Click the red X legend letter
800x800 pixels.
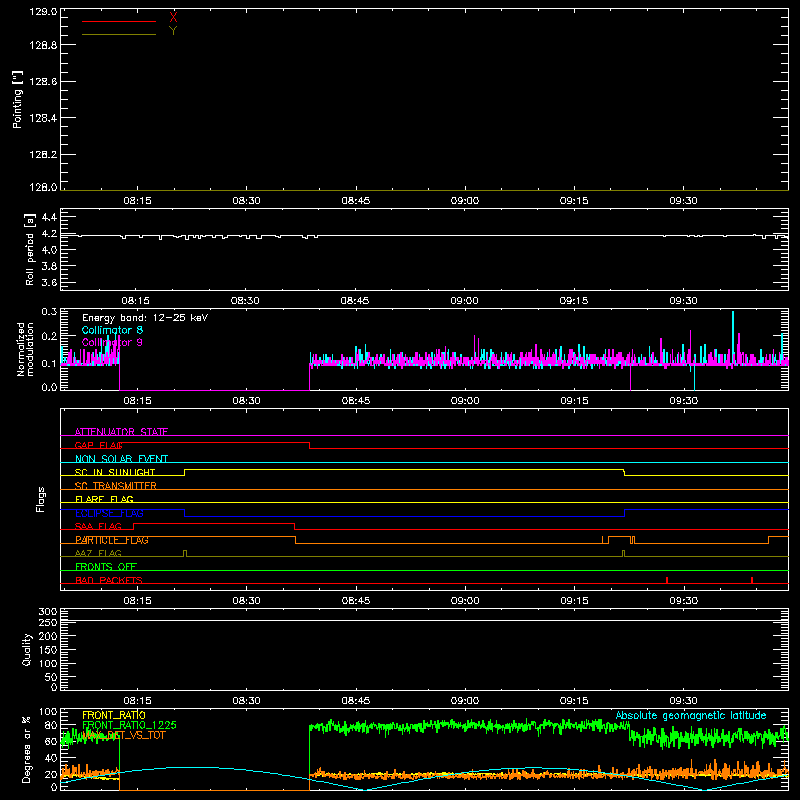(173, 18)
